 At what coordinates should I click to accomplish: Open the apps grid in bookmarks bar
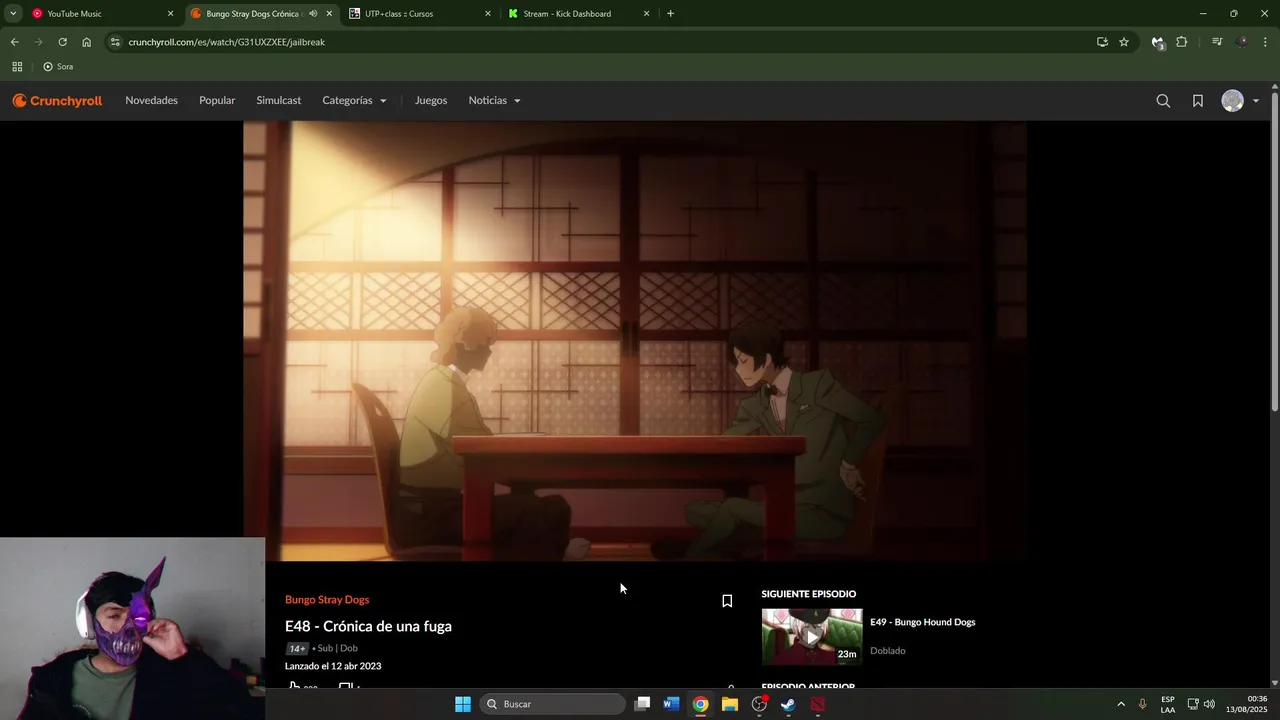[x=17, y=67]
